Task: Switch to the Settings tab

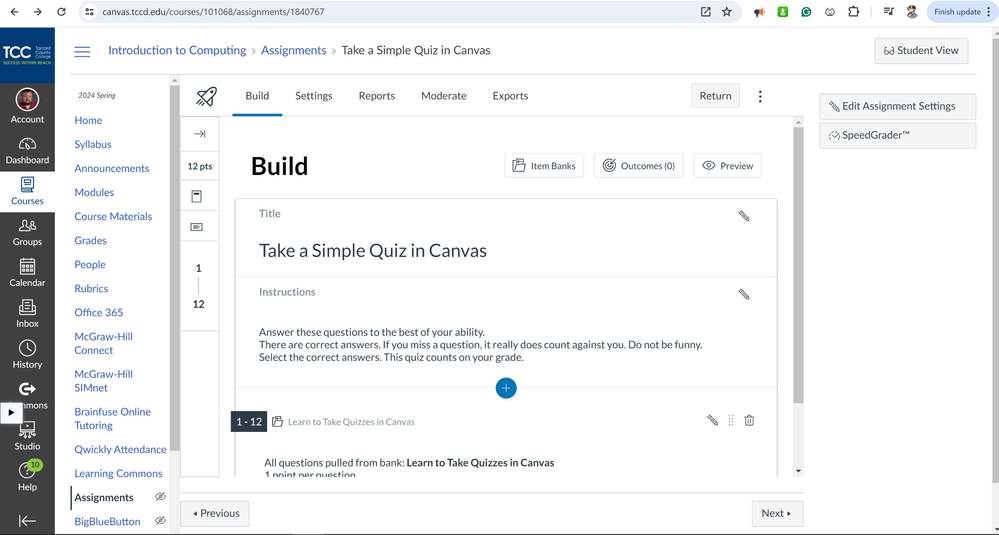Action: [313, 96]
